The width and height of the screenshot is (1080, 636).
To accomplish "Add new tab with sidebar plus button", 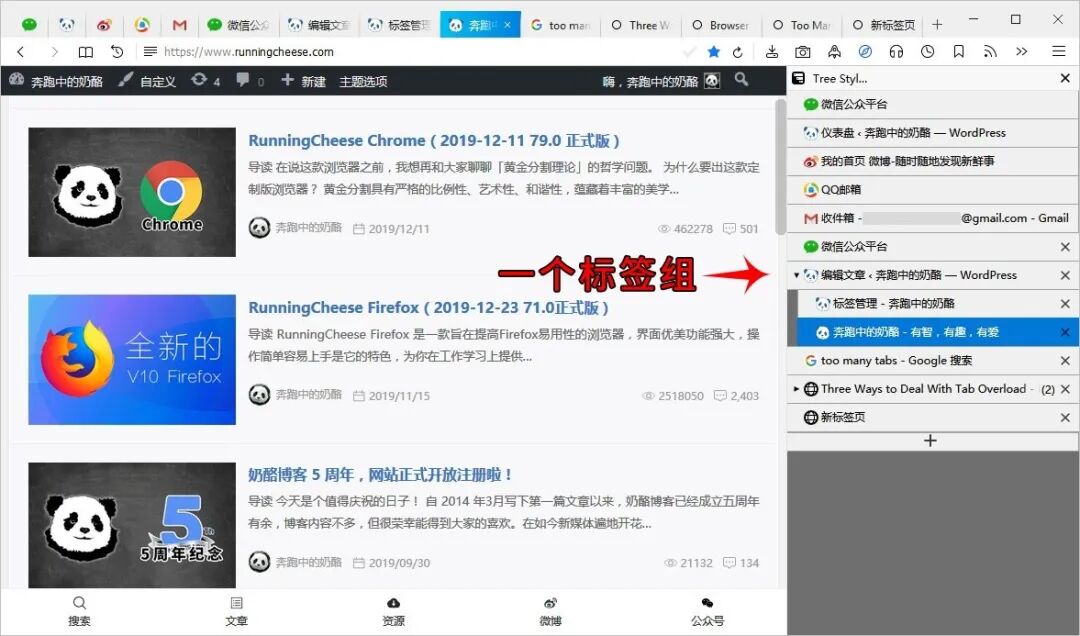I will coord(931,440).
